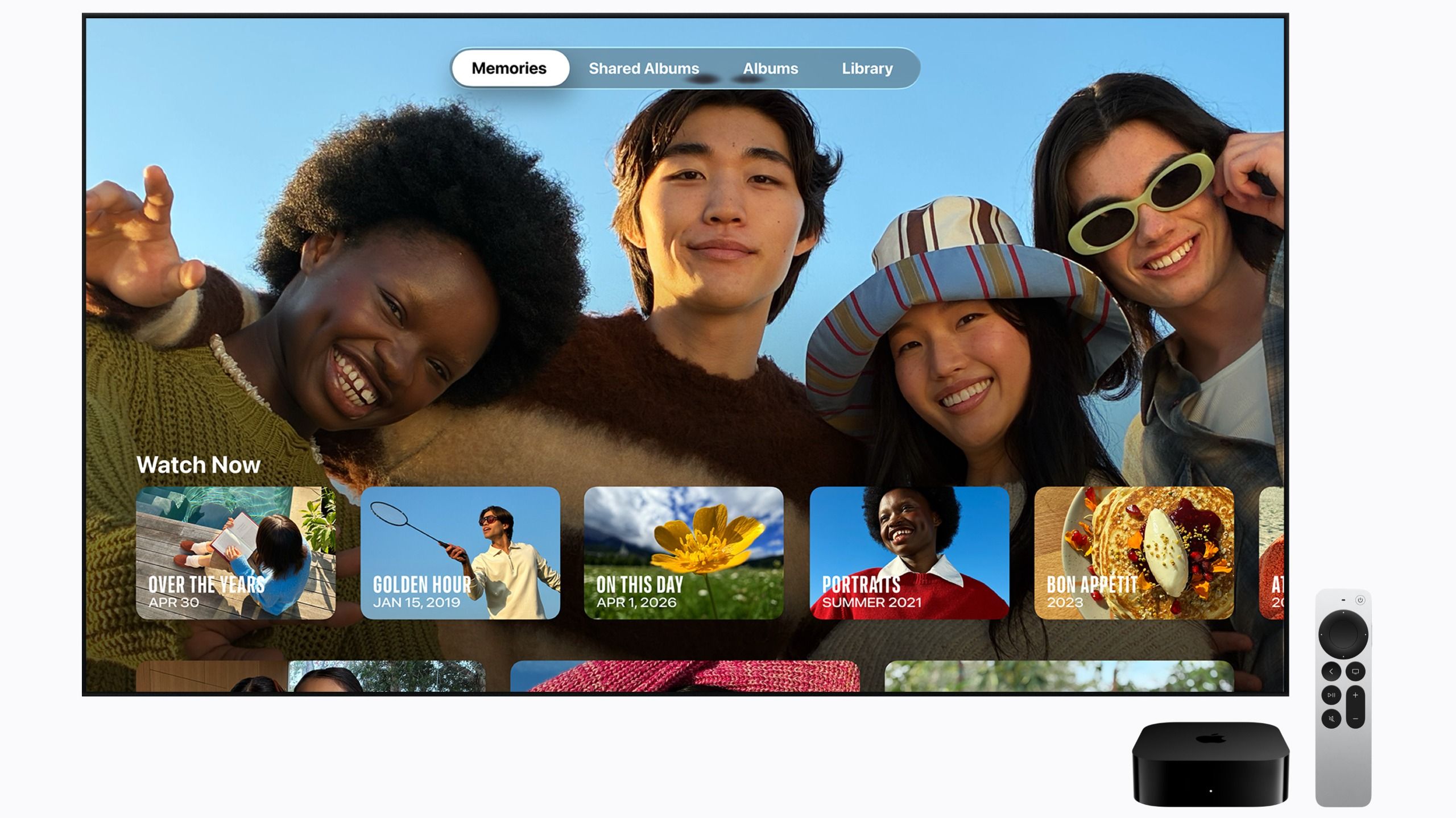Screen dimensions: 1456x818
Task: Click the Watch Now heading
Action: (198, 465)
